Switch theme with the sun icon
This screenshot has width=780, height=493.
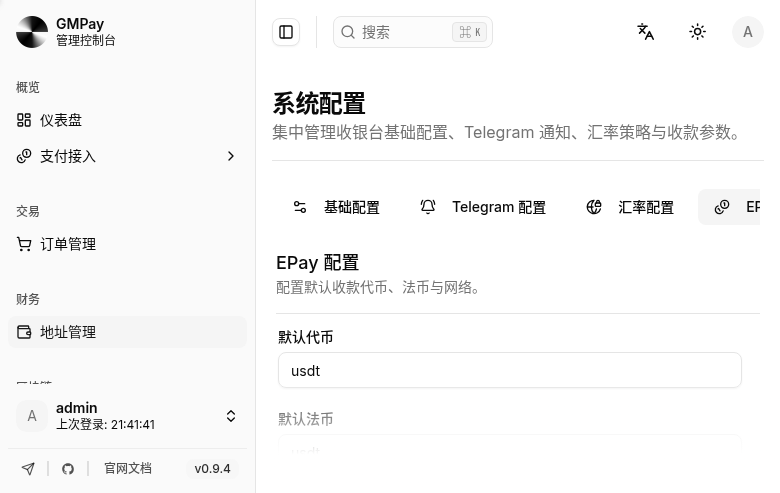click(697, 32)
